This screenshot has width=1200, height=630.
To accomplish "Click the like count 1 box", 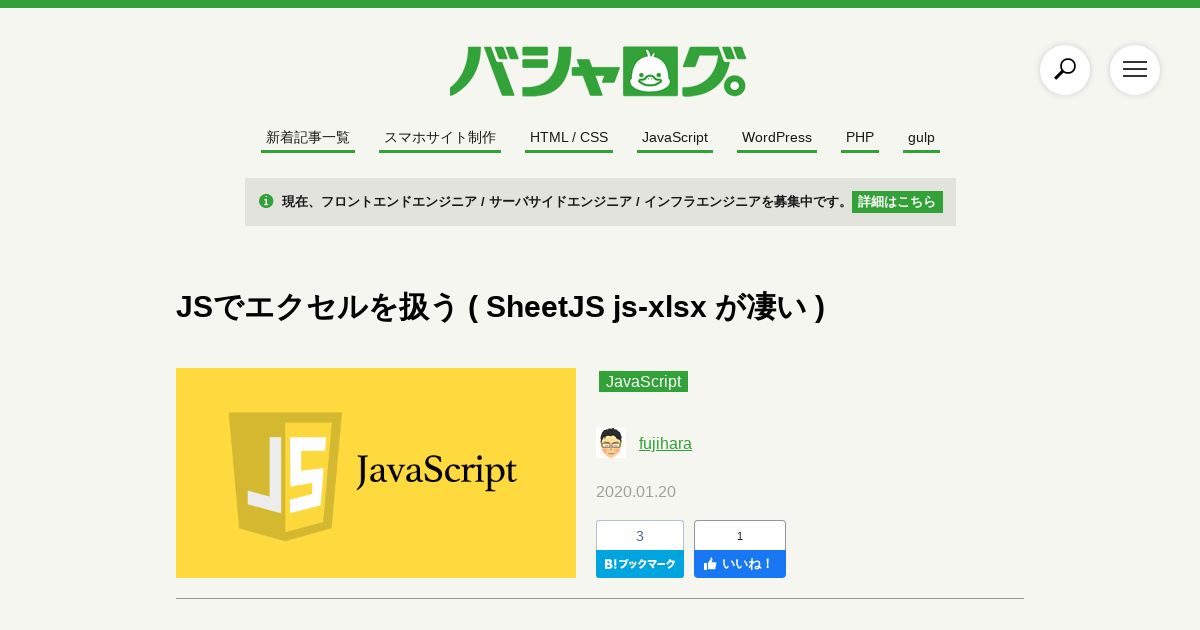I will tap(740, 535).
